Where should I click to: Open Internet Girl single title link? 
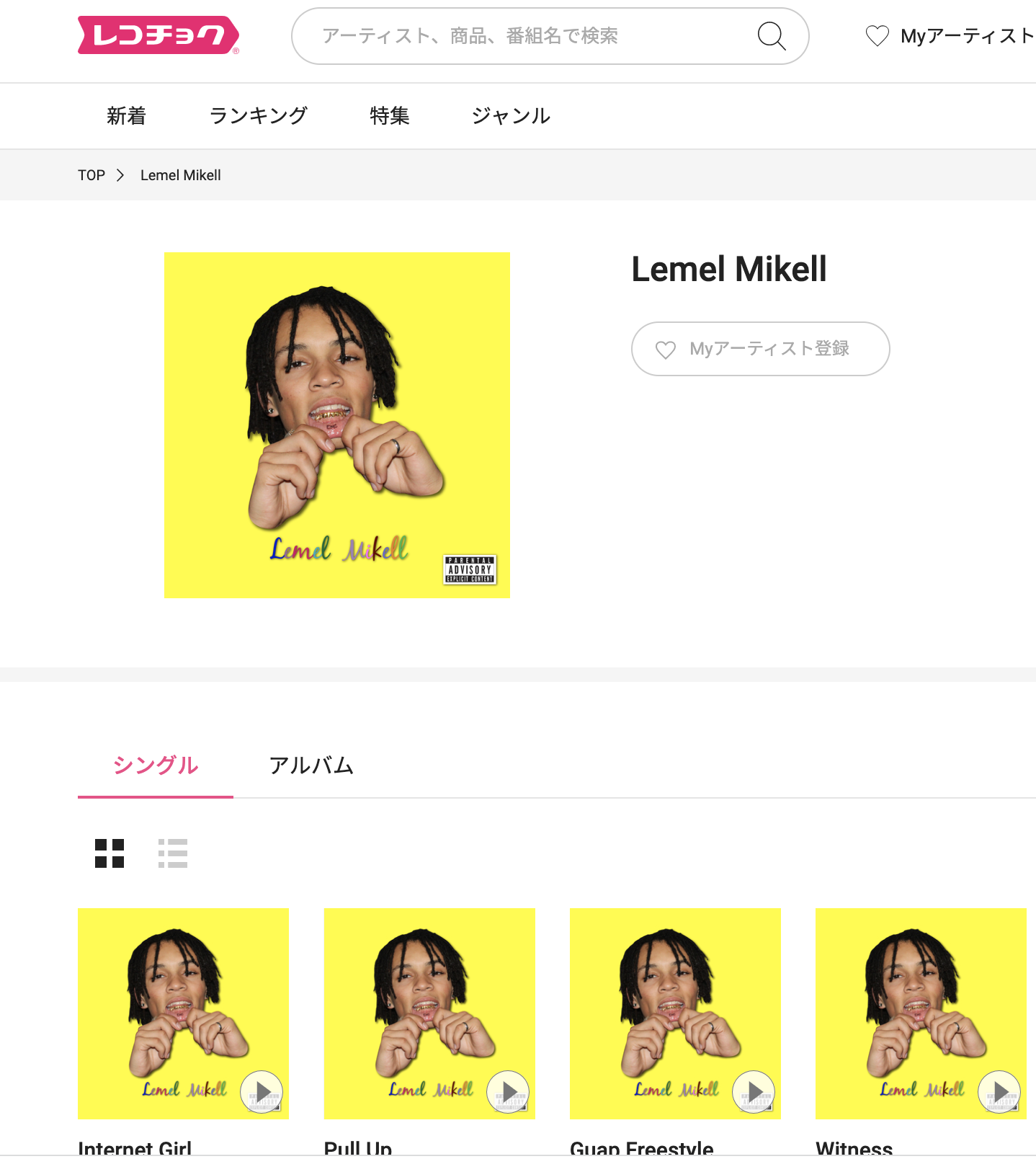[135, 1148]
